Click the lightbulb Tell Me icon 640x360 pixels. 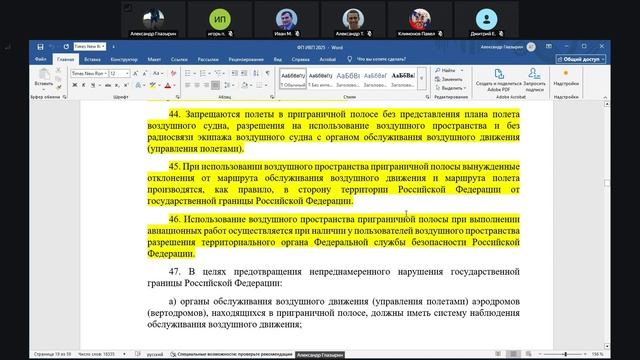pyautogui.click(x=349, y=59)
